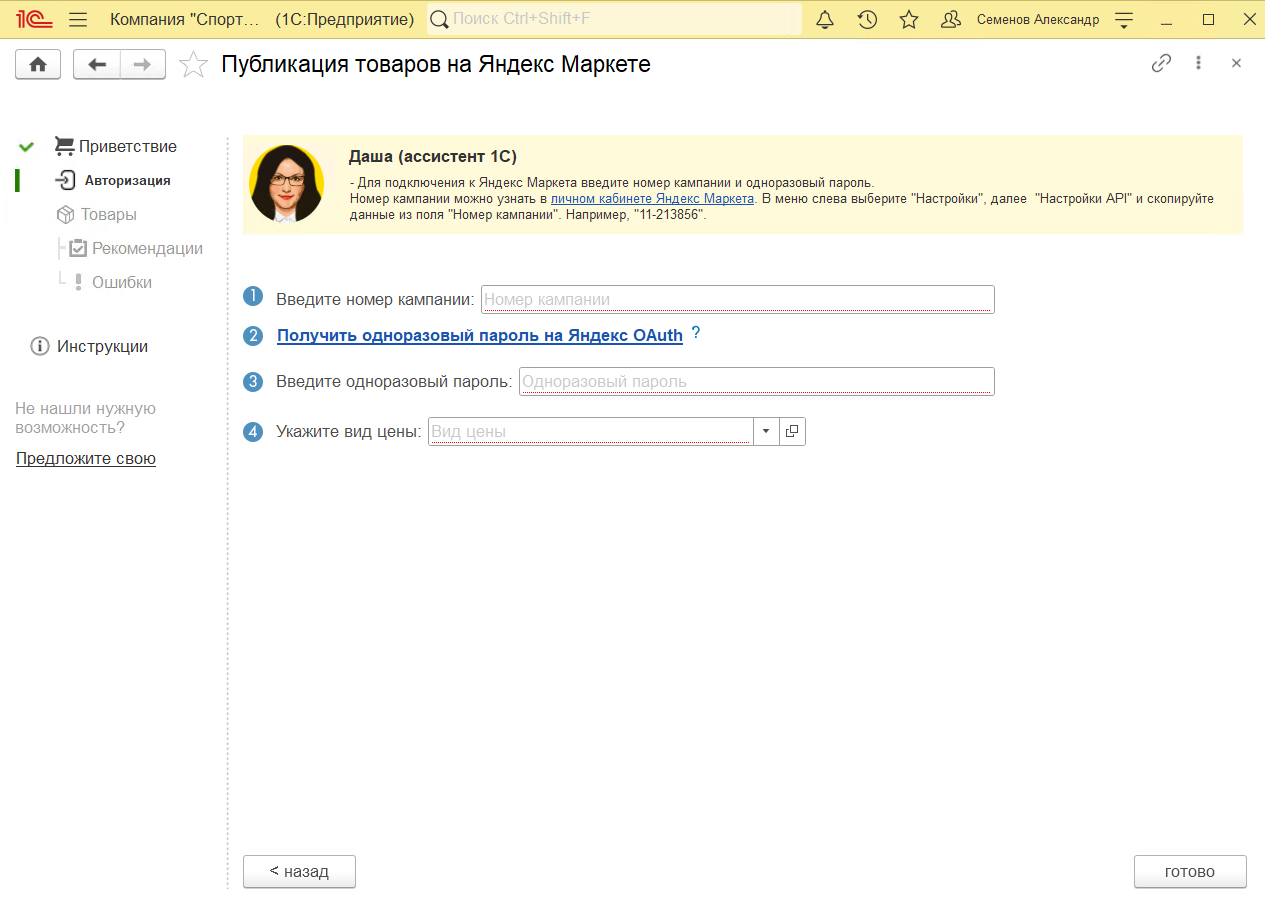Expand the price type dropdown arrow
This screenshot has height=900, width=1265.
coord(765,431)
